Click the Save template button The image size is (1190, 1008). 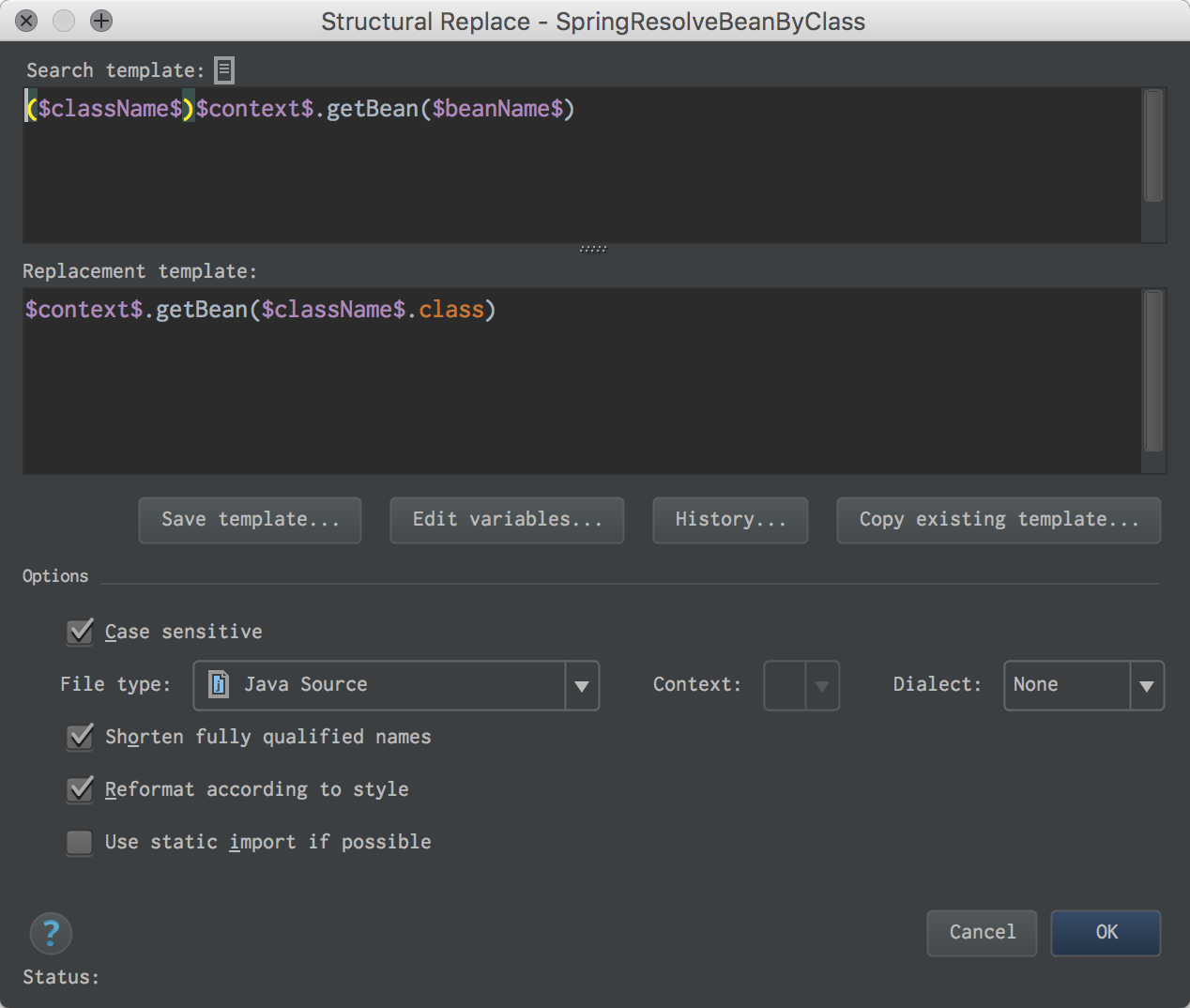point(250,520)
